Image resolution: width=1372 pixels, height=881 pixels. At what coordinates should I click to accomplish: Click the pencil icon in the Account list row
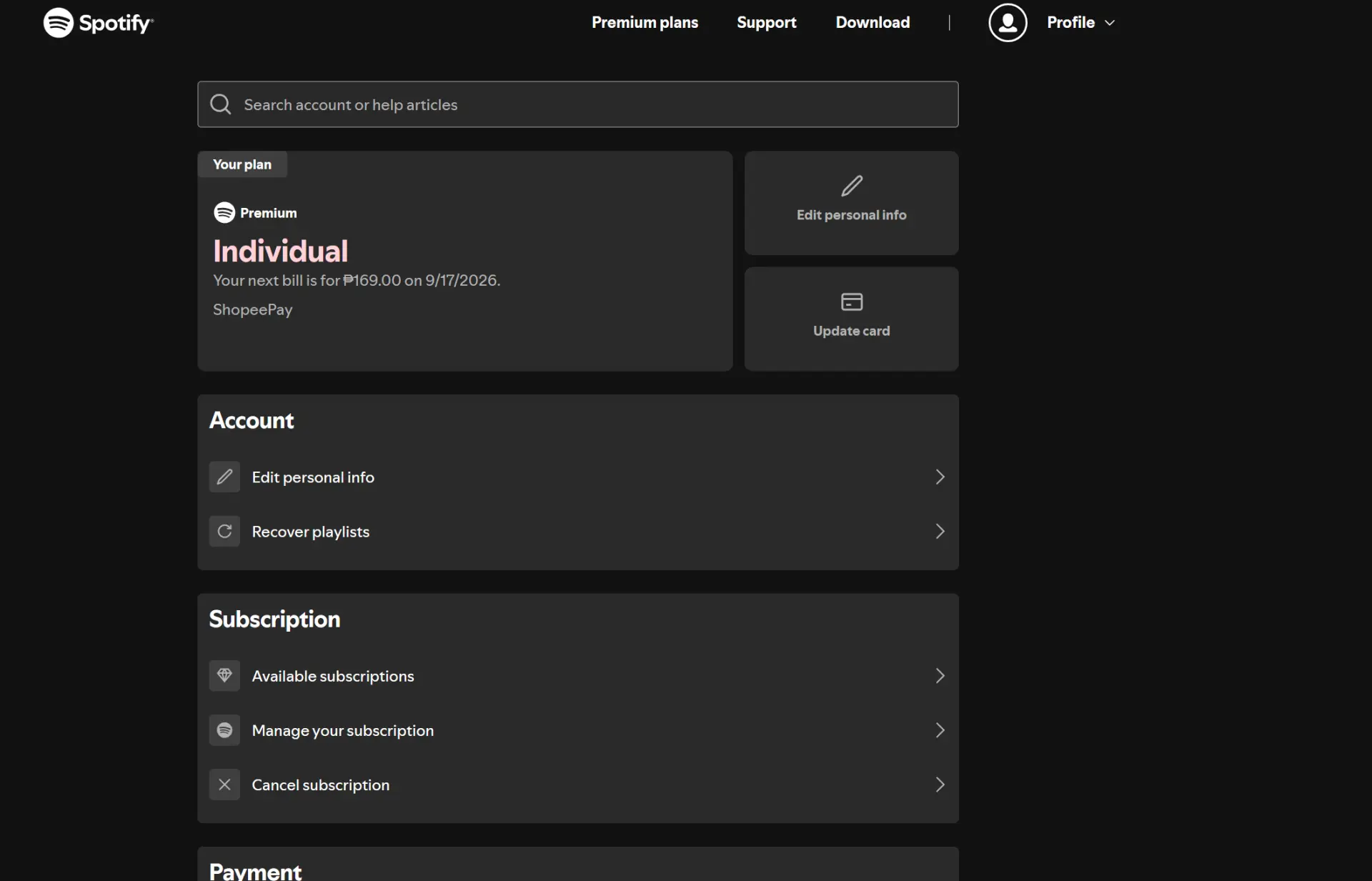[x=224, y=477]
